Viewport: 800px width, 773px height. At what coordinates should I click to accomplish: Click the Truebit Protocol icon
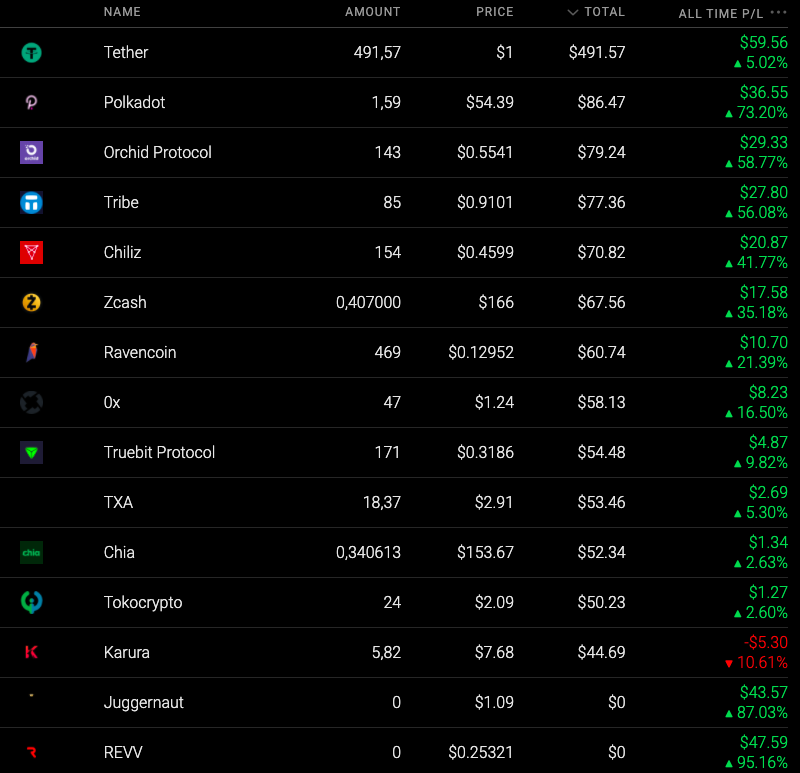click(x=31, y=453)
